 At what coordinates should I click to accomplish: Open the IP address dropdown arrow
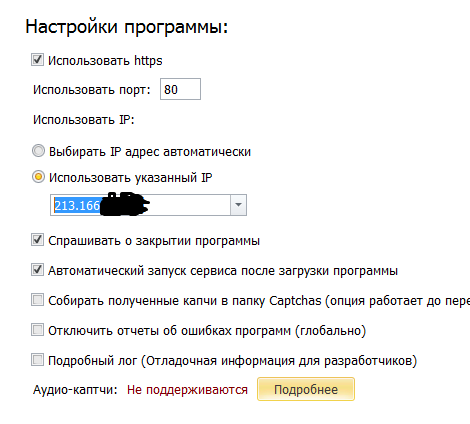point(238,205)
